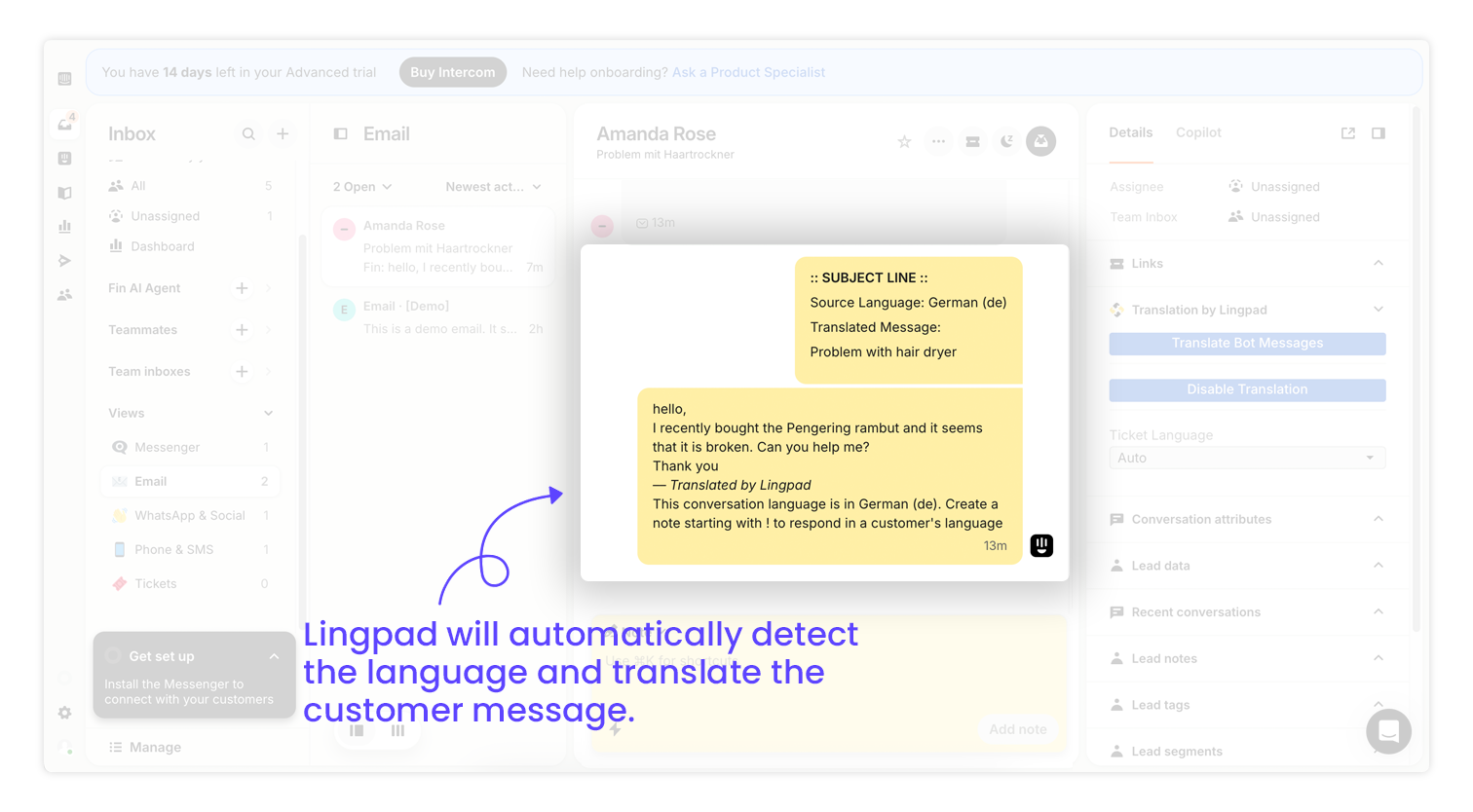
Task: Search the inbox with magnifier icon
Action: [248, 134]
